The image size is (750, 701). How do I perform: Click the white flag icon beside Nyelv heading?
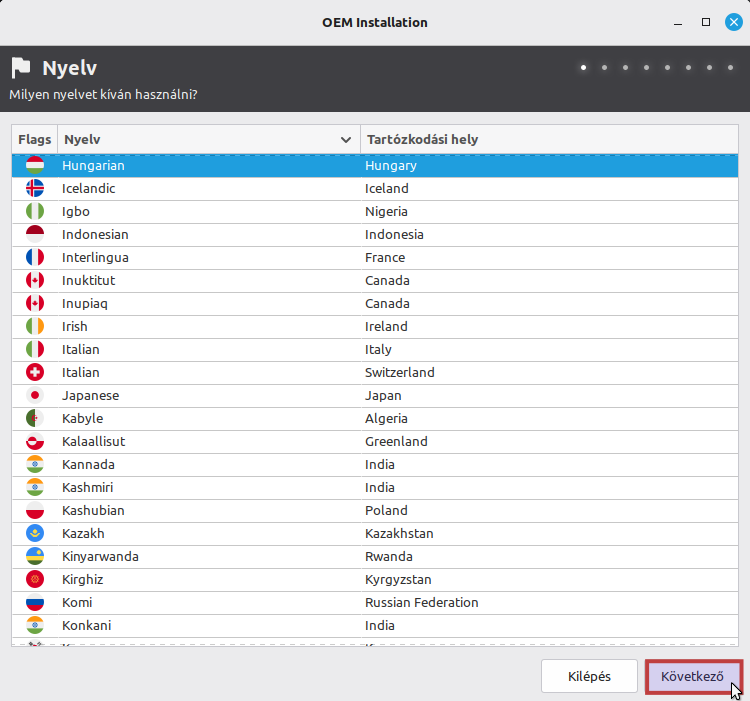click(x=20, y=68)
